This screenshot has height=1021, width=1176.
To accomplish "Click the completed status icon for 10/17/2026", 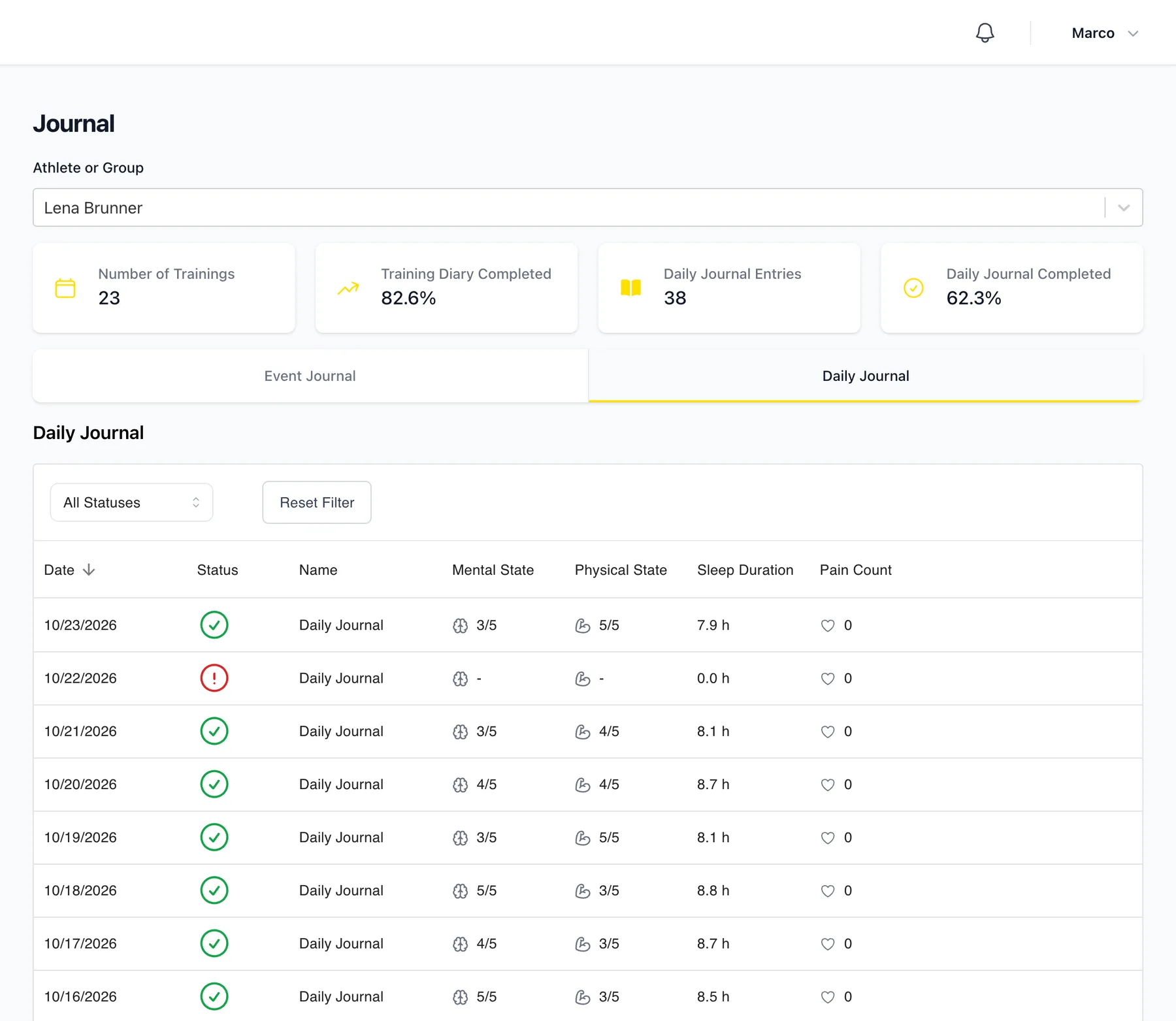I will pyautogui.click(x=214, y=943).
